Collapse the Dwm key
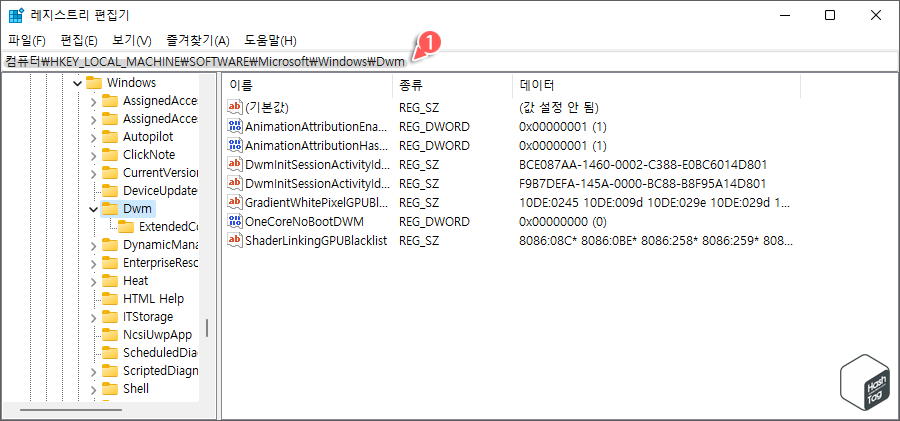The height and width of the screenshot is (421, 900). click(x=94, y=209)
